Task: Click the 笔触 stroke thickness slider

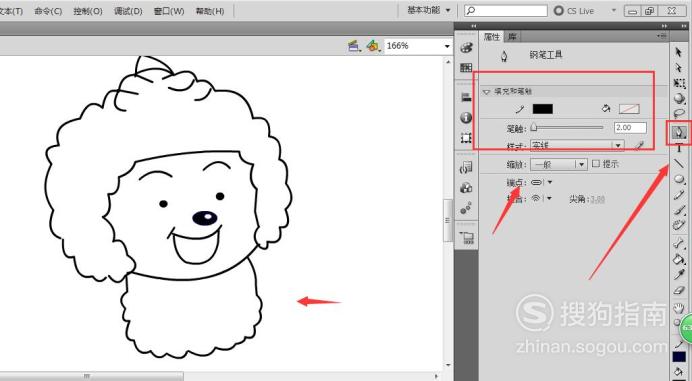Action: point(568,128)
